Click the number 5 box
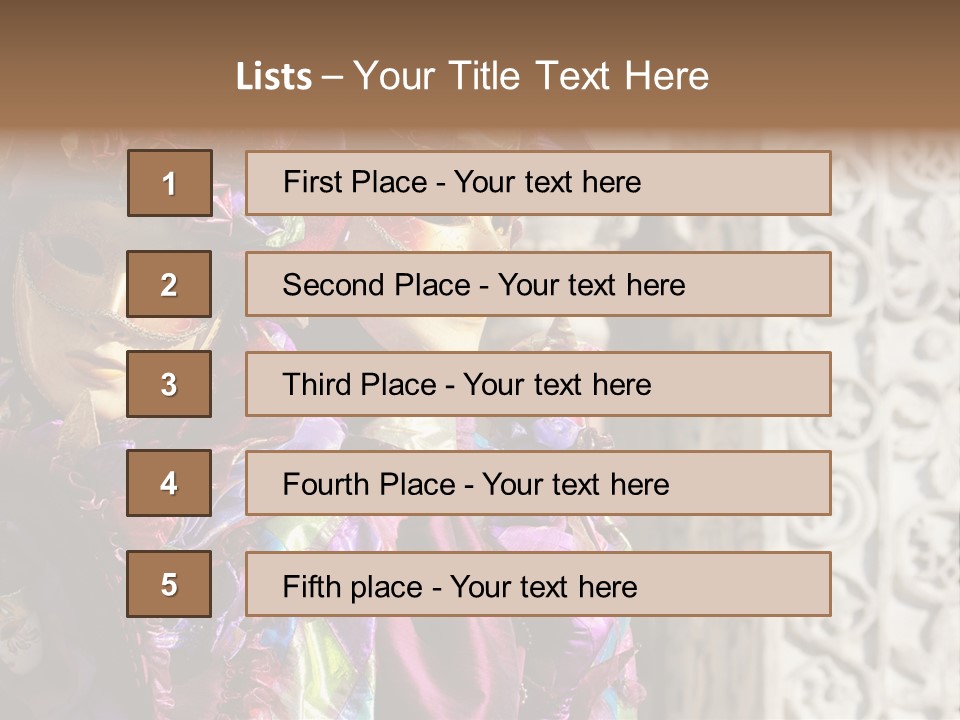 [169, 584]
